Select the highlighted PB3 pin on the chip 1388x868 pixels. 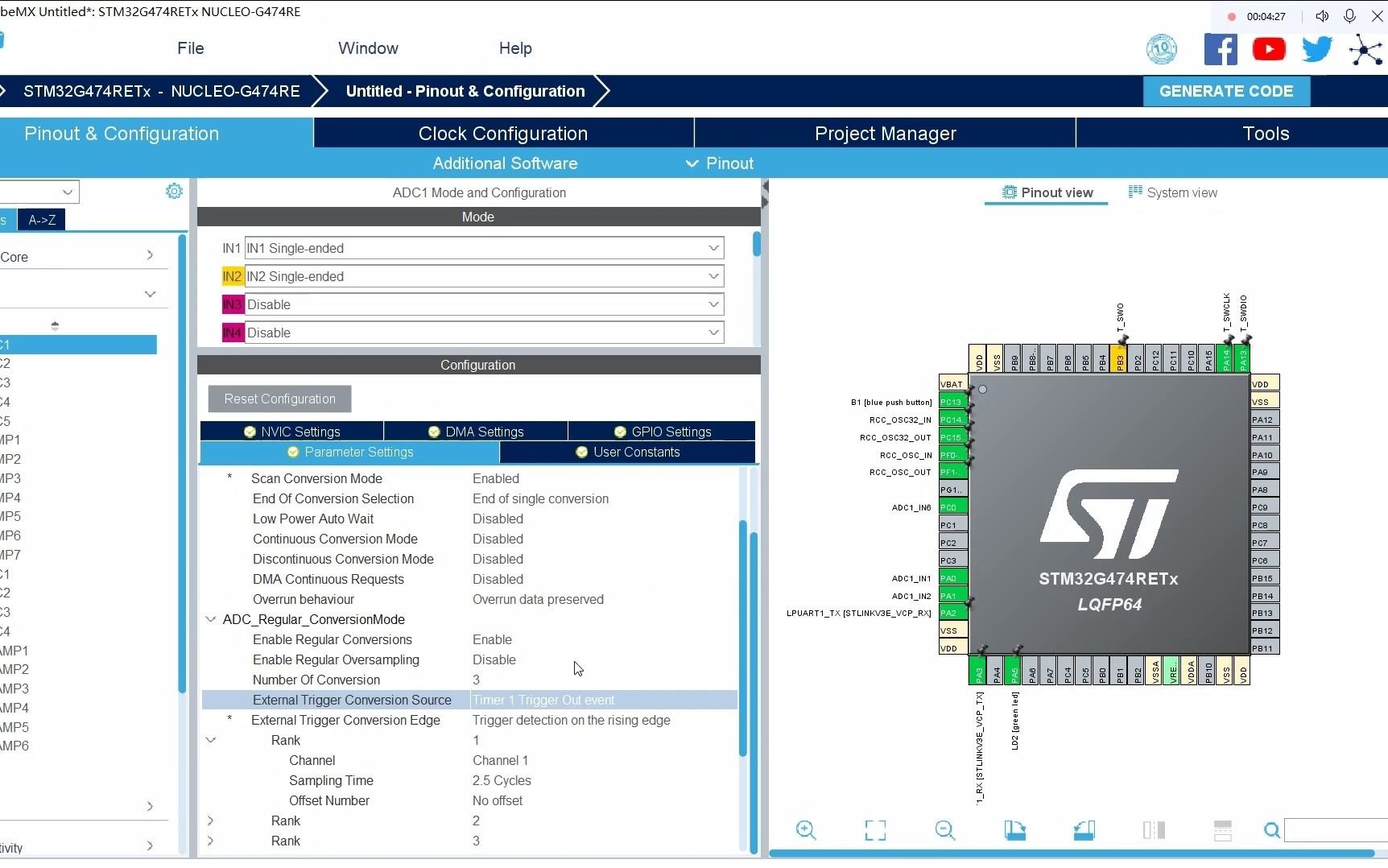(1121, 360)
